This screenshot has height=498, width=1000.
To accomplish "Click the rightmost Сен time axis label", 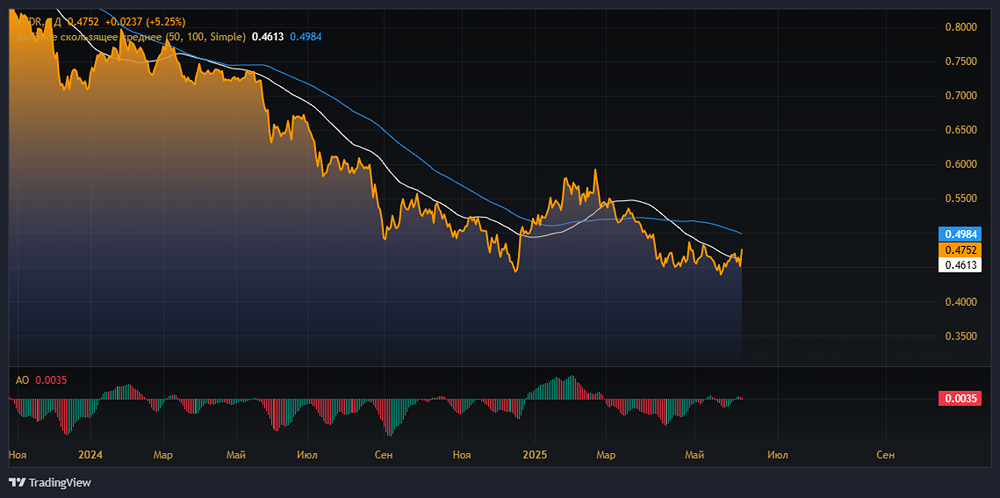I will pos(886,455).
